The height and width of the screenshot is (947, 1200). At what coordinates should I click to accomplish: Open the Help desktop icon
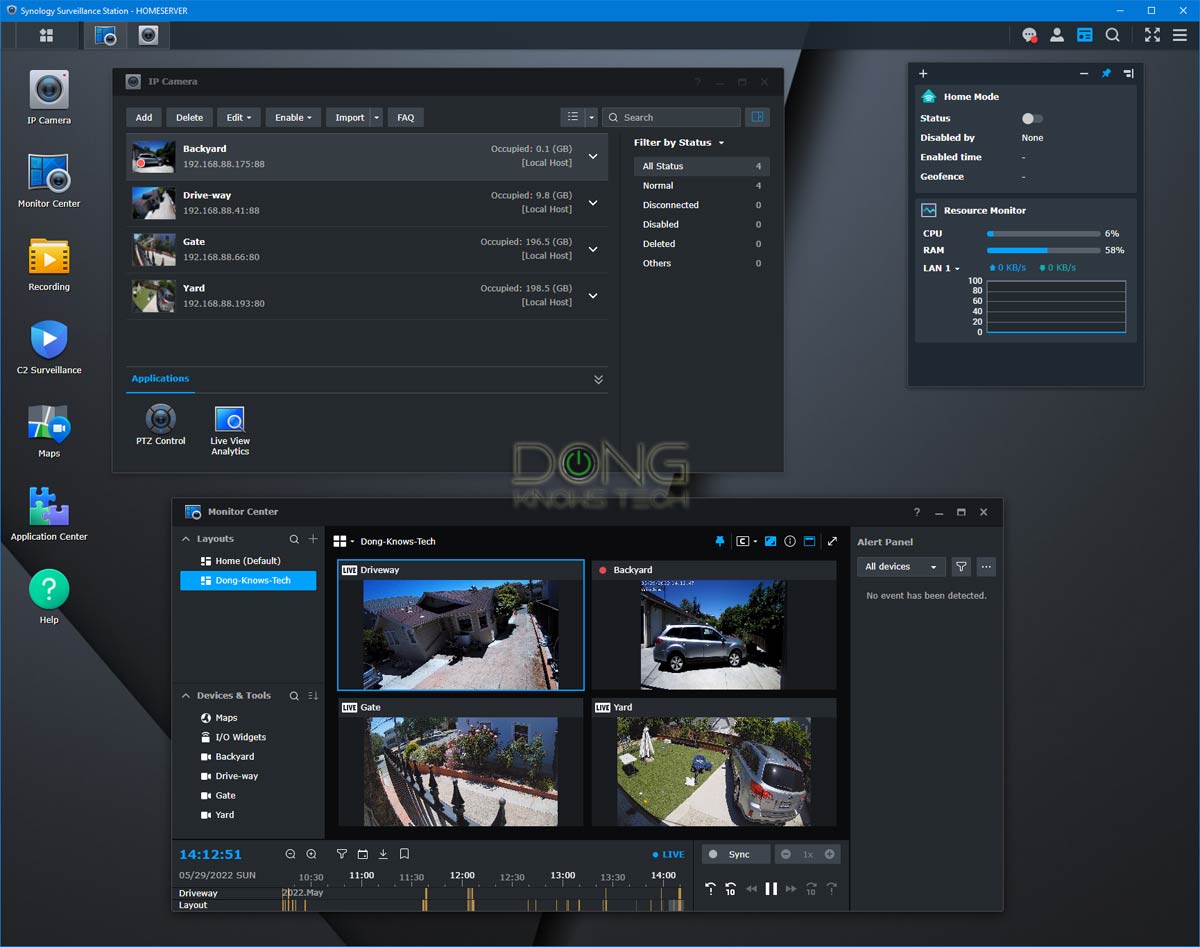click(x=48, y=596)
